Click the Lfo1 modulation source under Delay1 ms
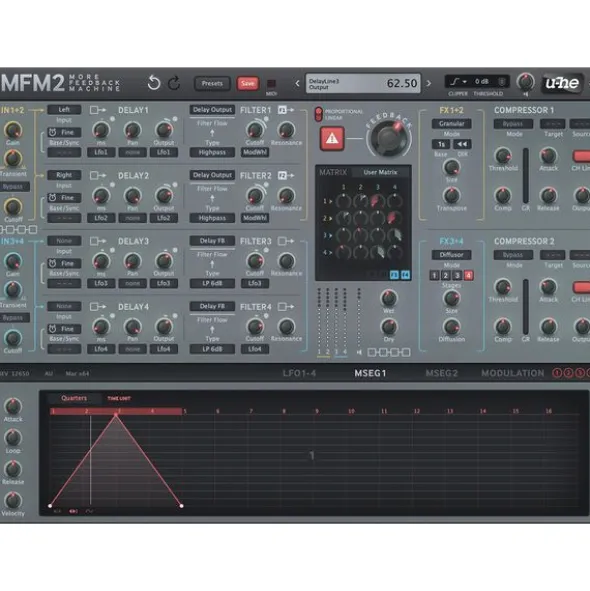 [101, 152]
